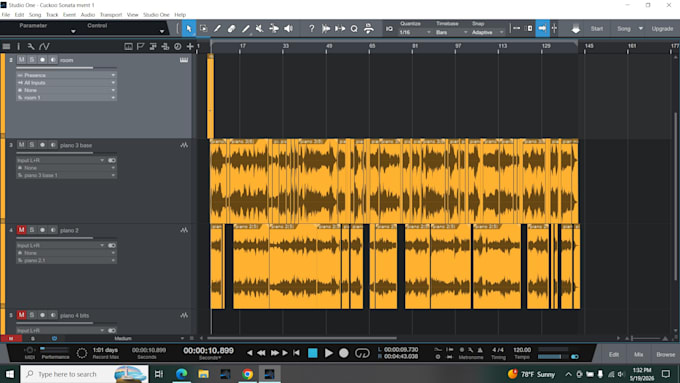
Task: Open the File menu
Action: [6, 15]
